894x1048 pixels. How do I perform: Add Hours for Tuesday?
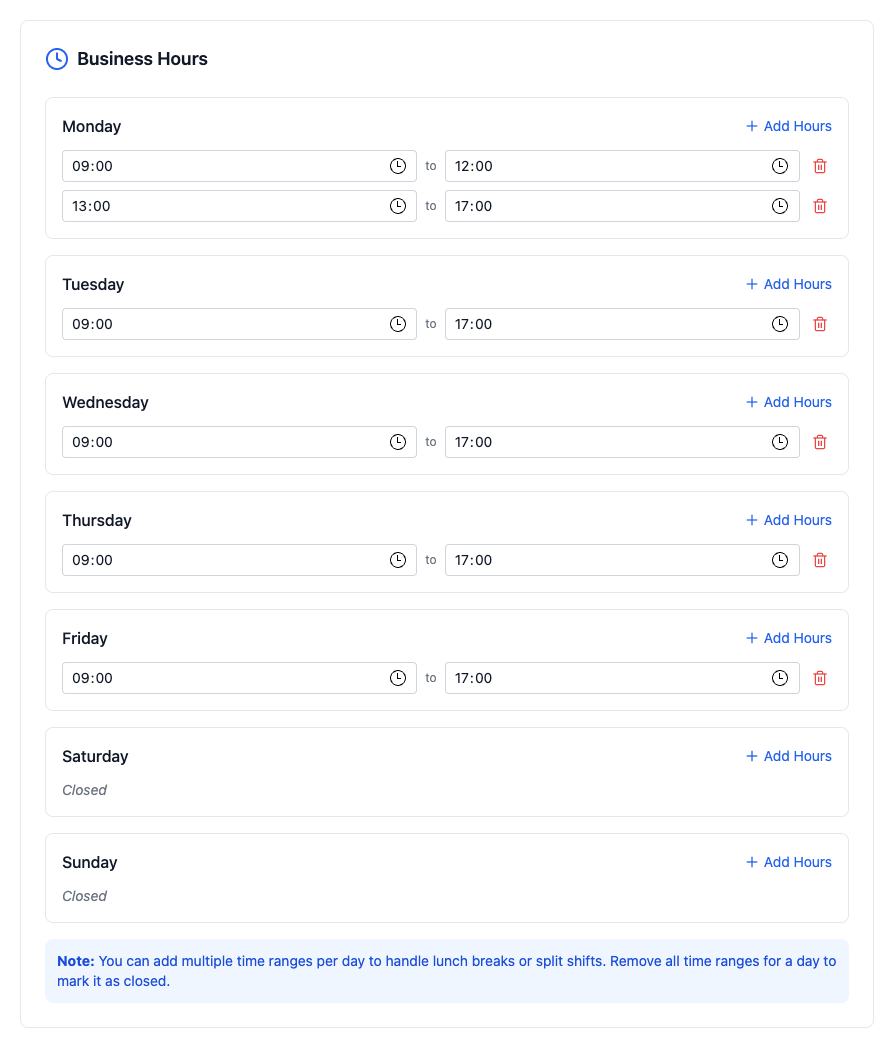788,284
